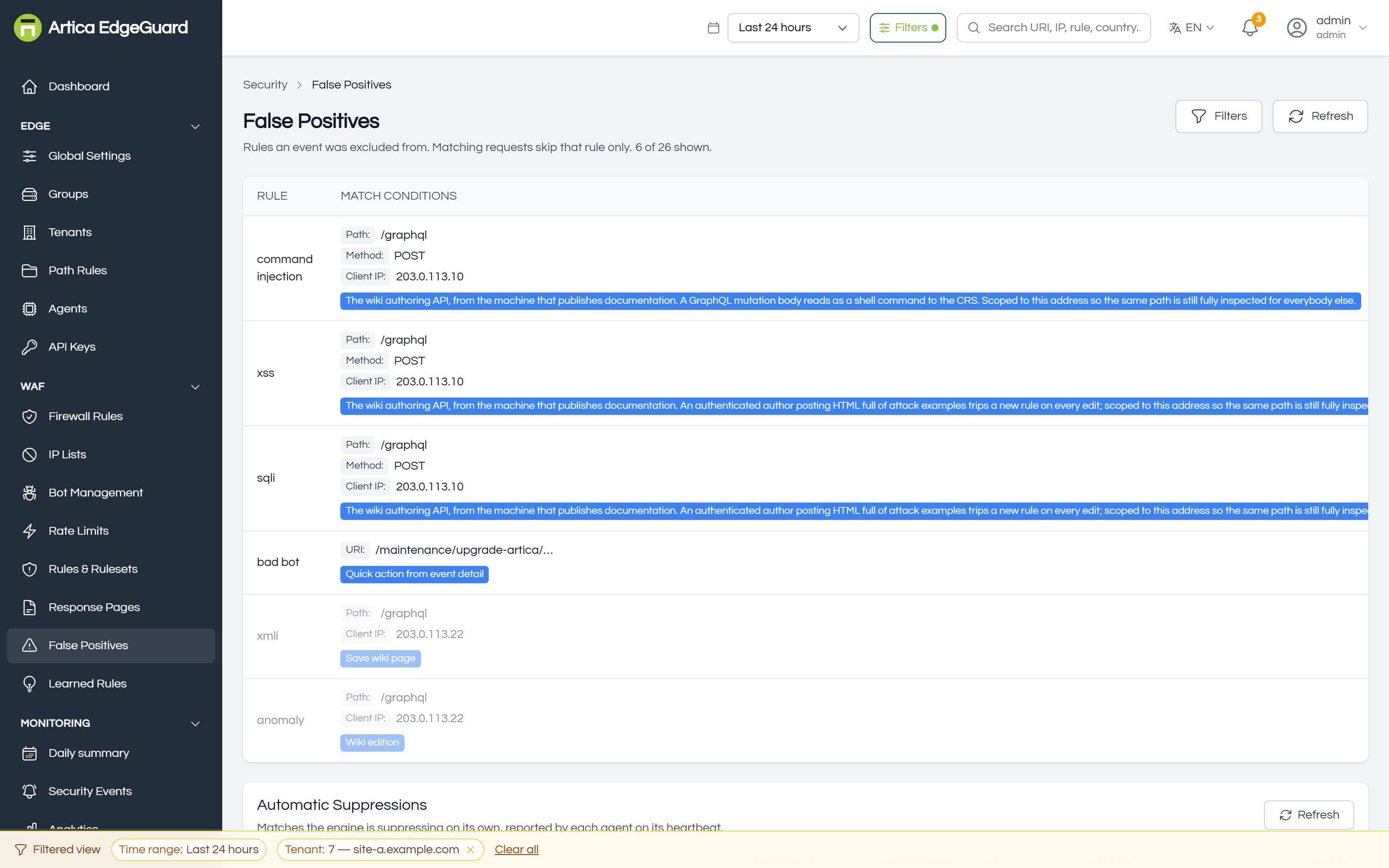Open Agents in sidebar

click(x=111, y=309)
